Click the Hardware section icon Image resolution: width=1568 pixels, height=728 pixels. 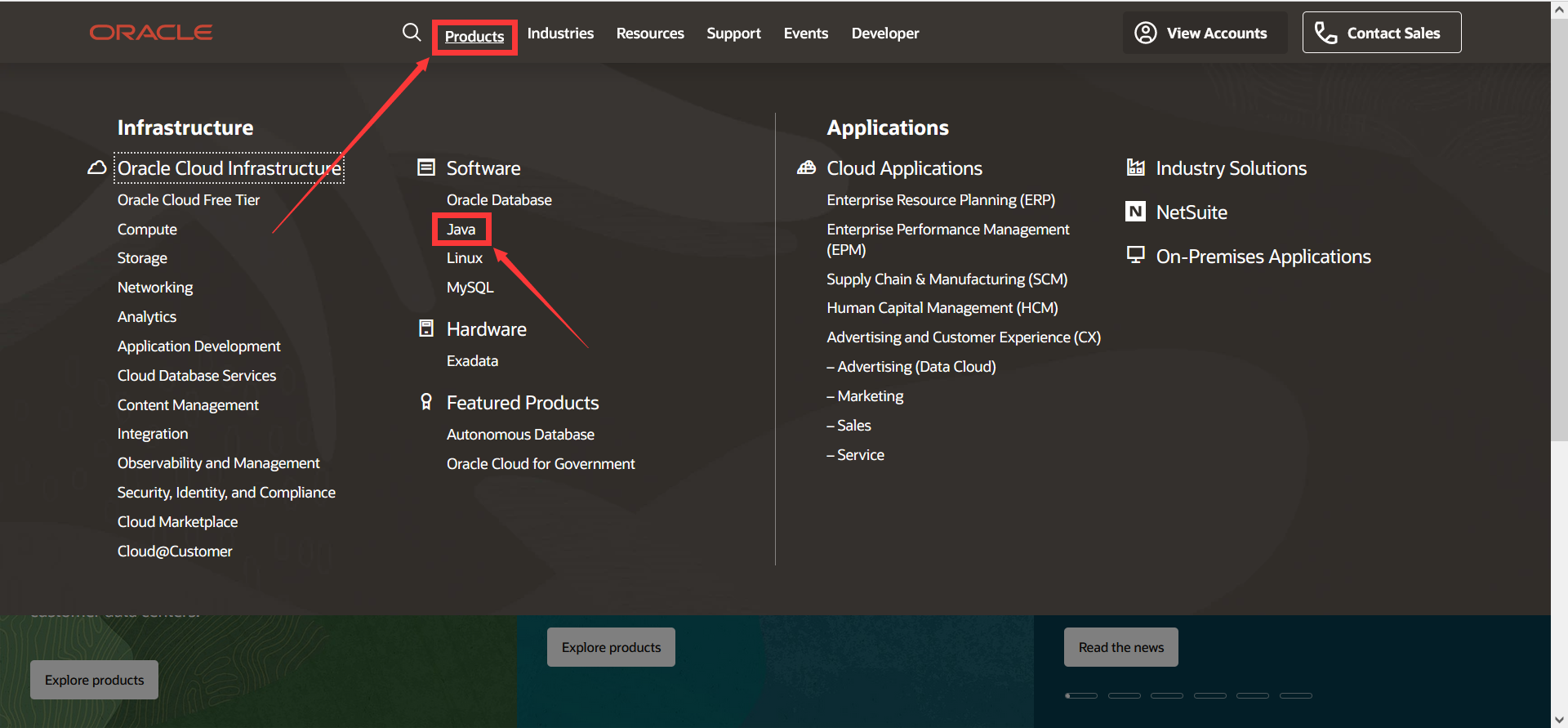(426, 328)
